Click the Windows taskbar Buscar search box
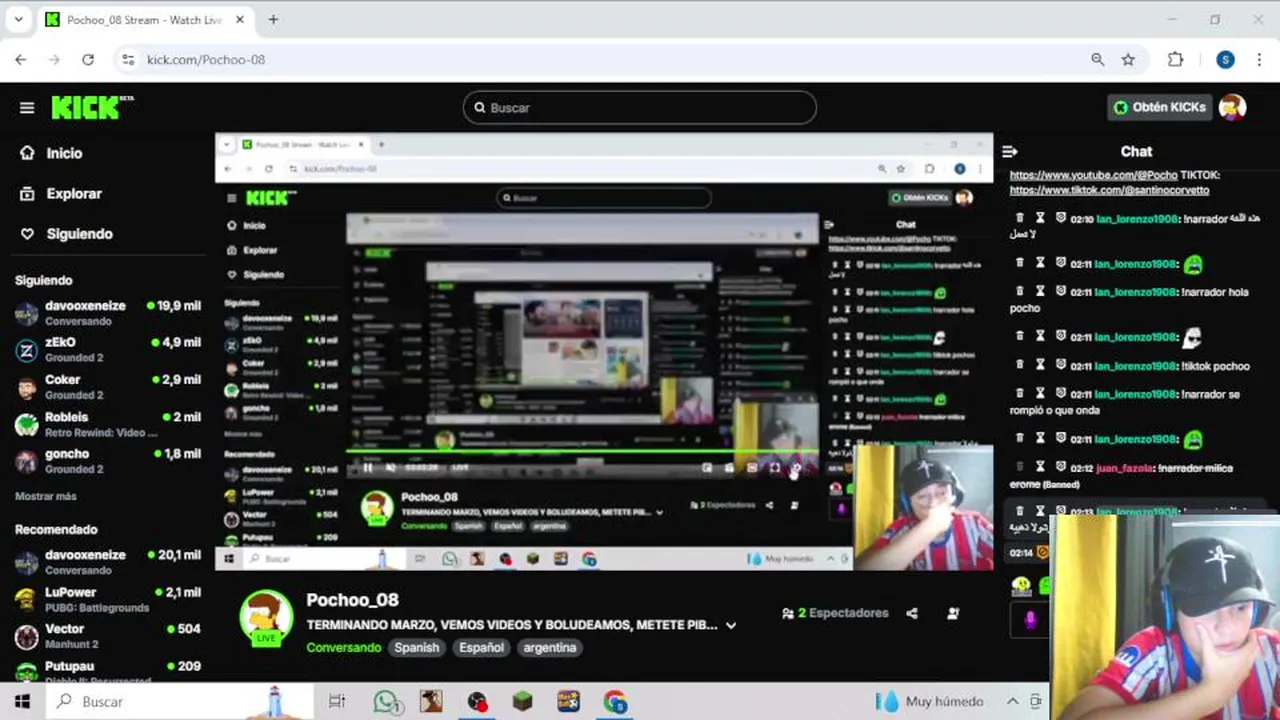Viewport: 1280px width, 720px height. (180, 701)
